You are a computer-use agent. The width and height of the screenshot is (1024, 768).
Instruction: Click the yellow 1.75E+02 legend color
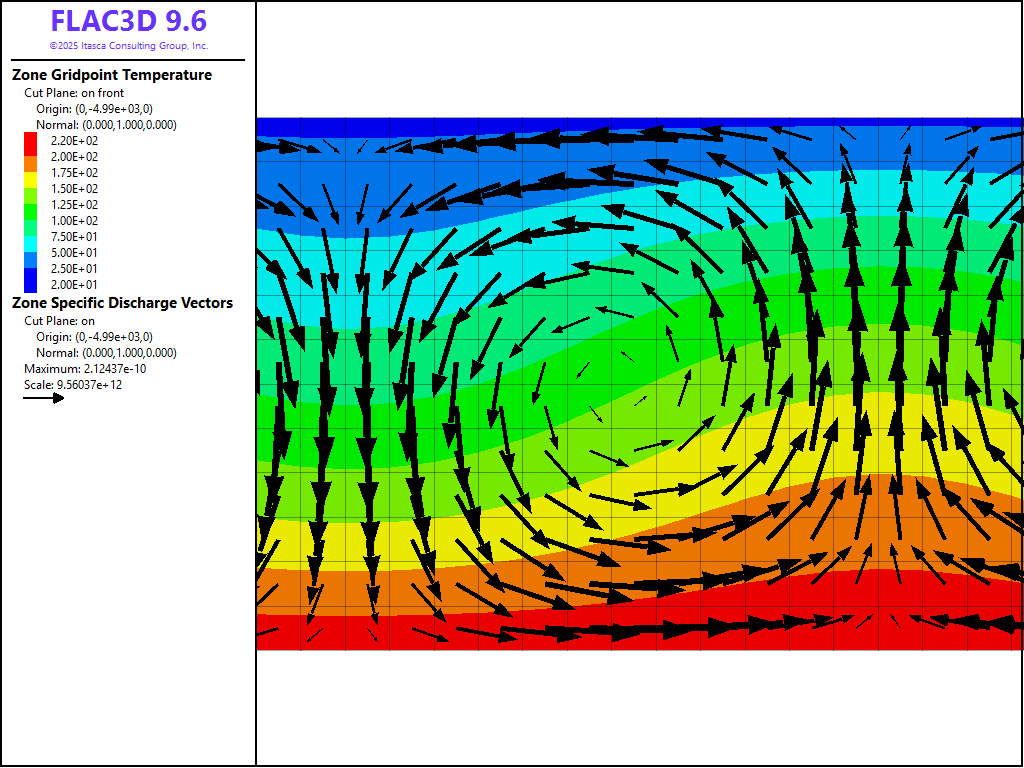tap(30, 173)
